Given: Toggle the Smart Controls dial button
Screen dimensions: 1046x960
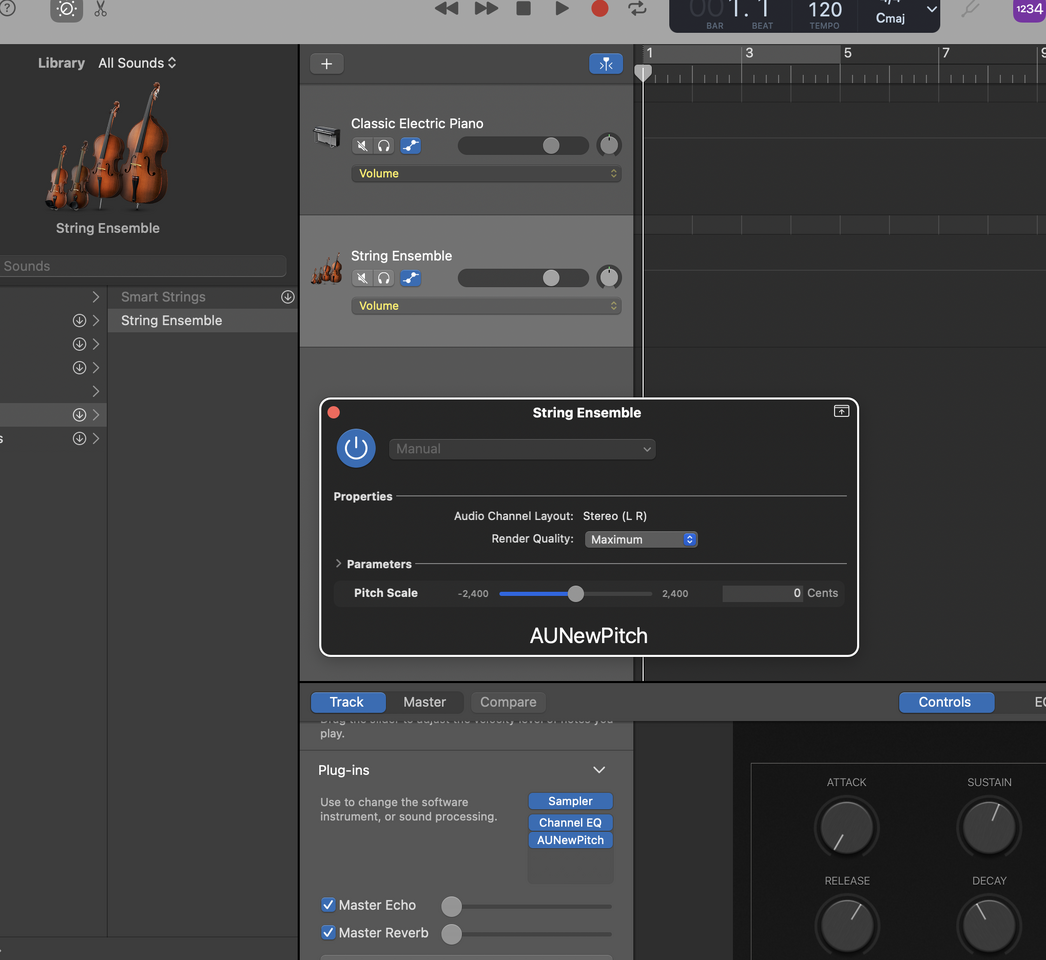Looking at the screenshot, I should [67, 9].
